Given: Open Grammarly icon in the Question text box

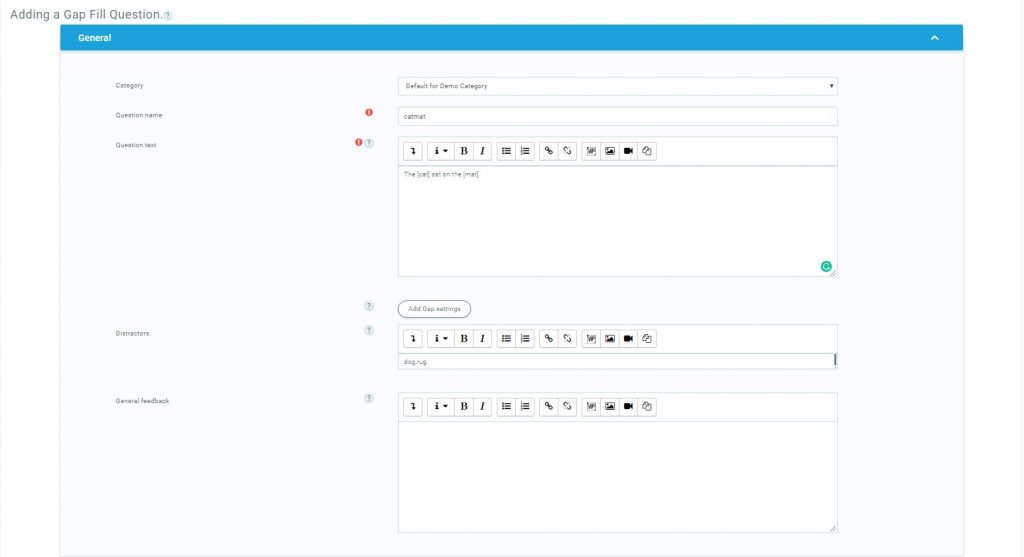Looking at the screenshot, I should (x=826, y=266).
